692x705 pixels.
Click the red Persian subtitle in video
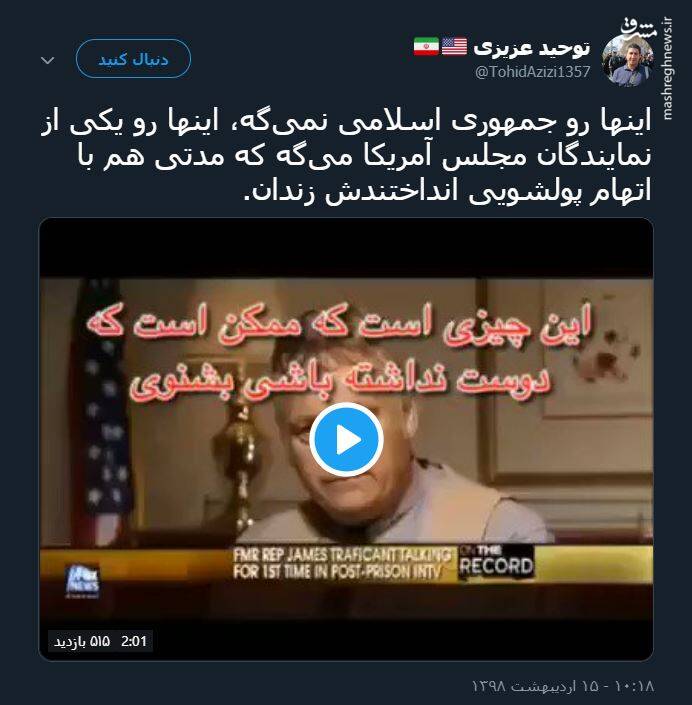pos(340,352)
